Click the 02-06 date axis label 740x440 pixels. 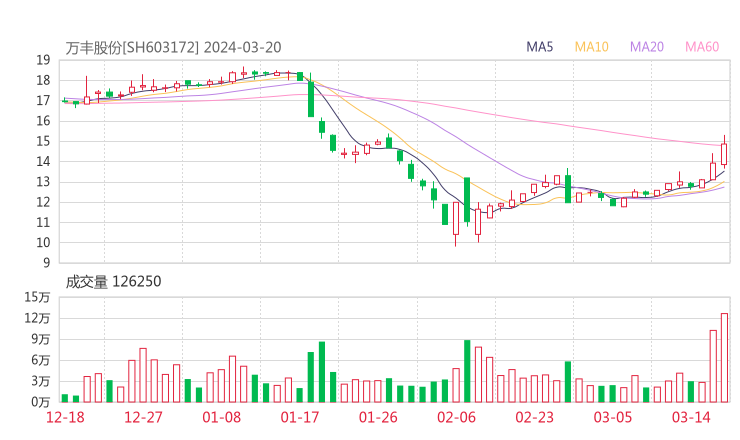tap(456, 417)
